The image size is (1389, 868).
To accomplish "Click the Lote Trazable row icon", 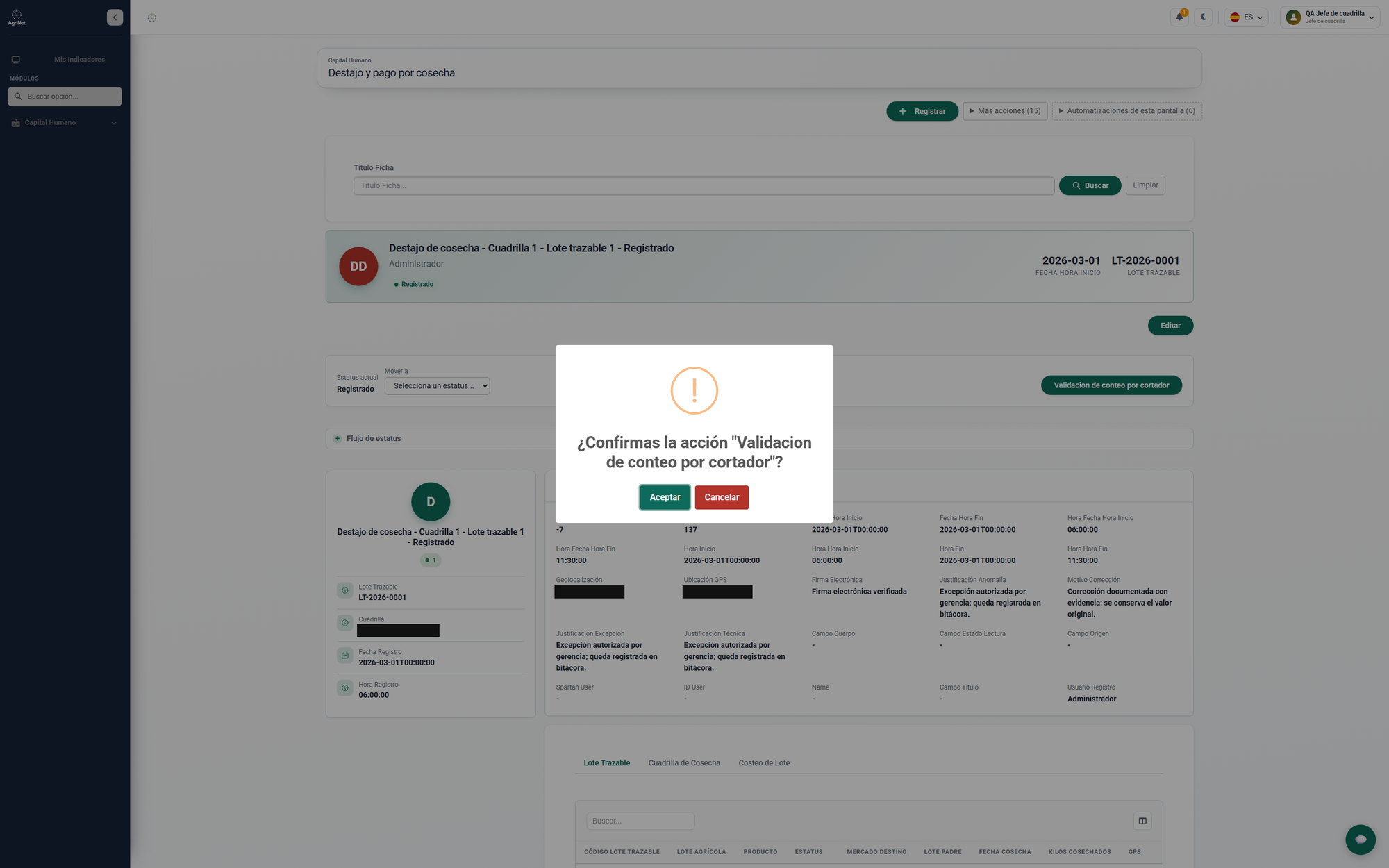I will (345, 590).
